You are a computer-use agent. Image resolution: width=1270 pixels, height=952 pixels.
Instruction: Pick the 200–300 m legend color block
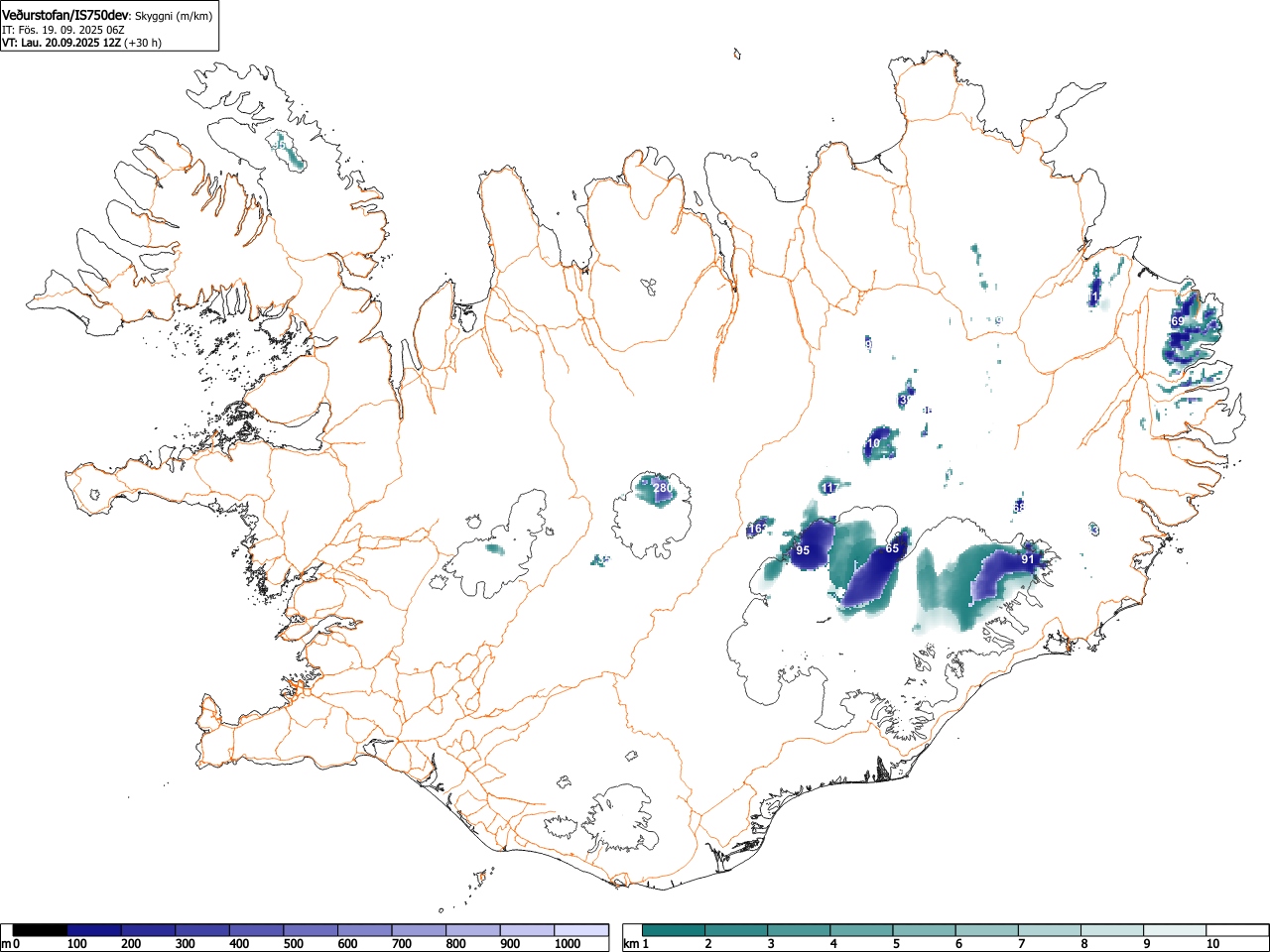click(149, 930)
